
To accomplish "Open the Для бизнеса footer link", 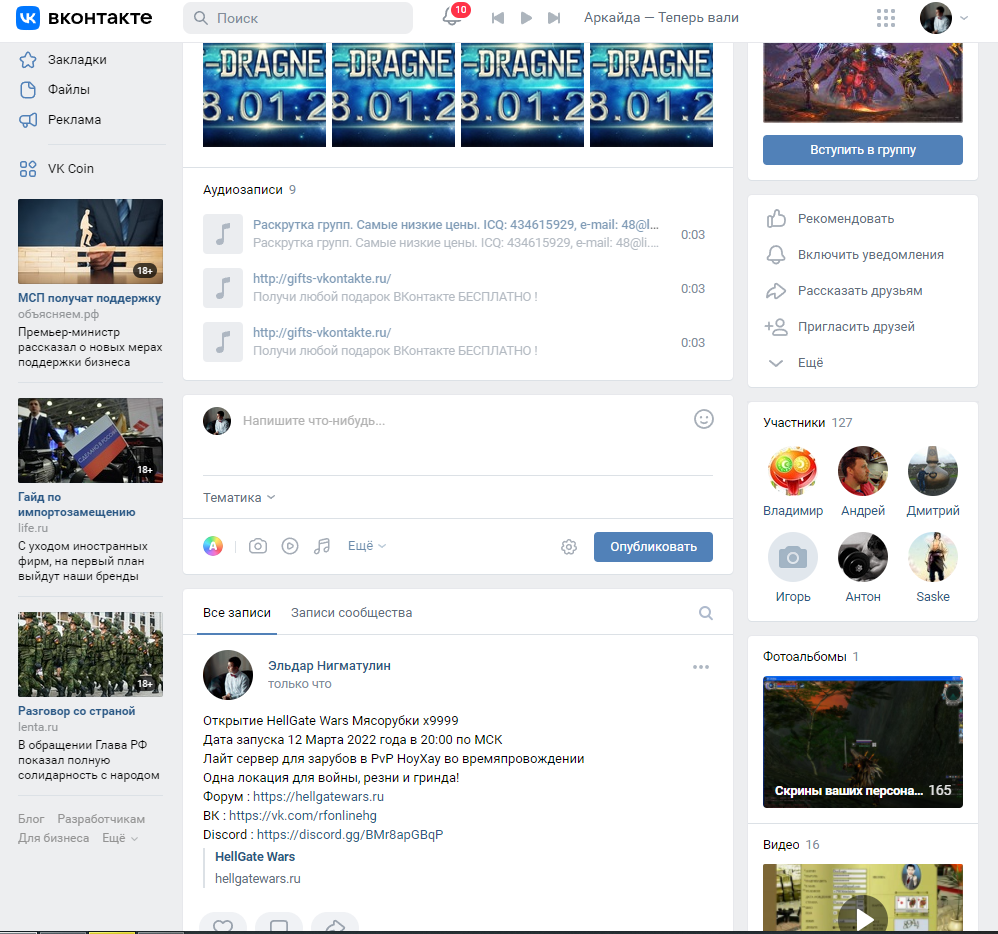I will [53, 838].
